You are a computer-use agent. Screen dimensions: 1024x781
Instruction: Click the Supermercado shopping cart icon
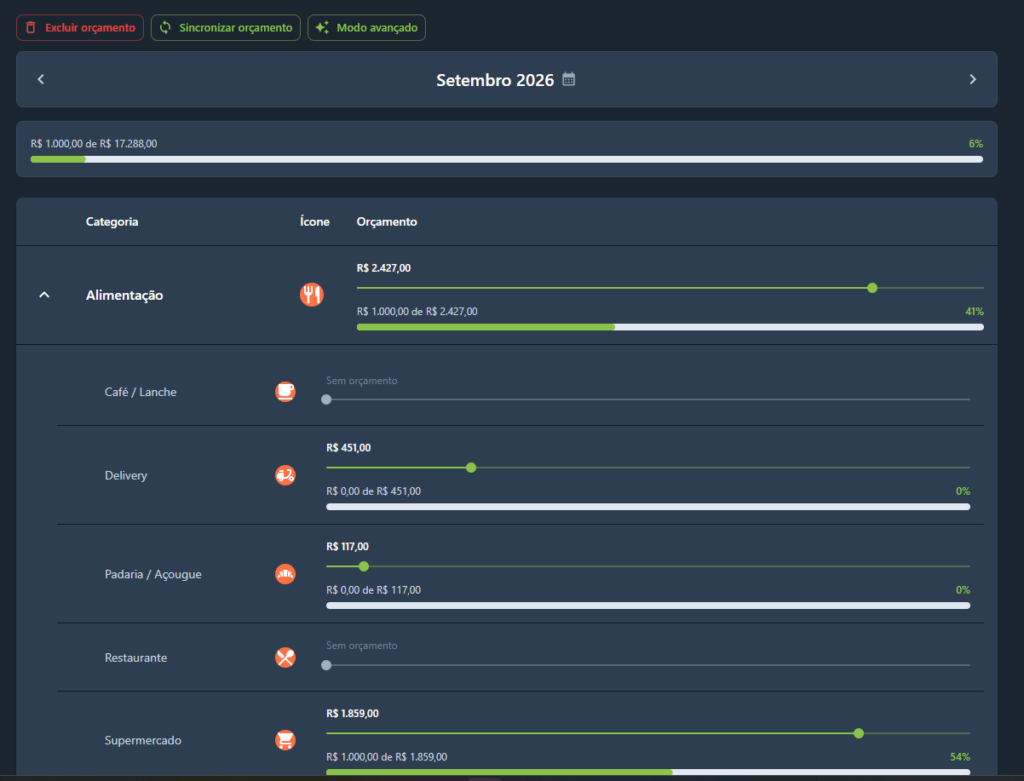(285, 740)
